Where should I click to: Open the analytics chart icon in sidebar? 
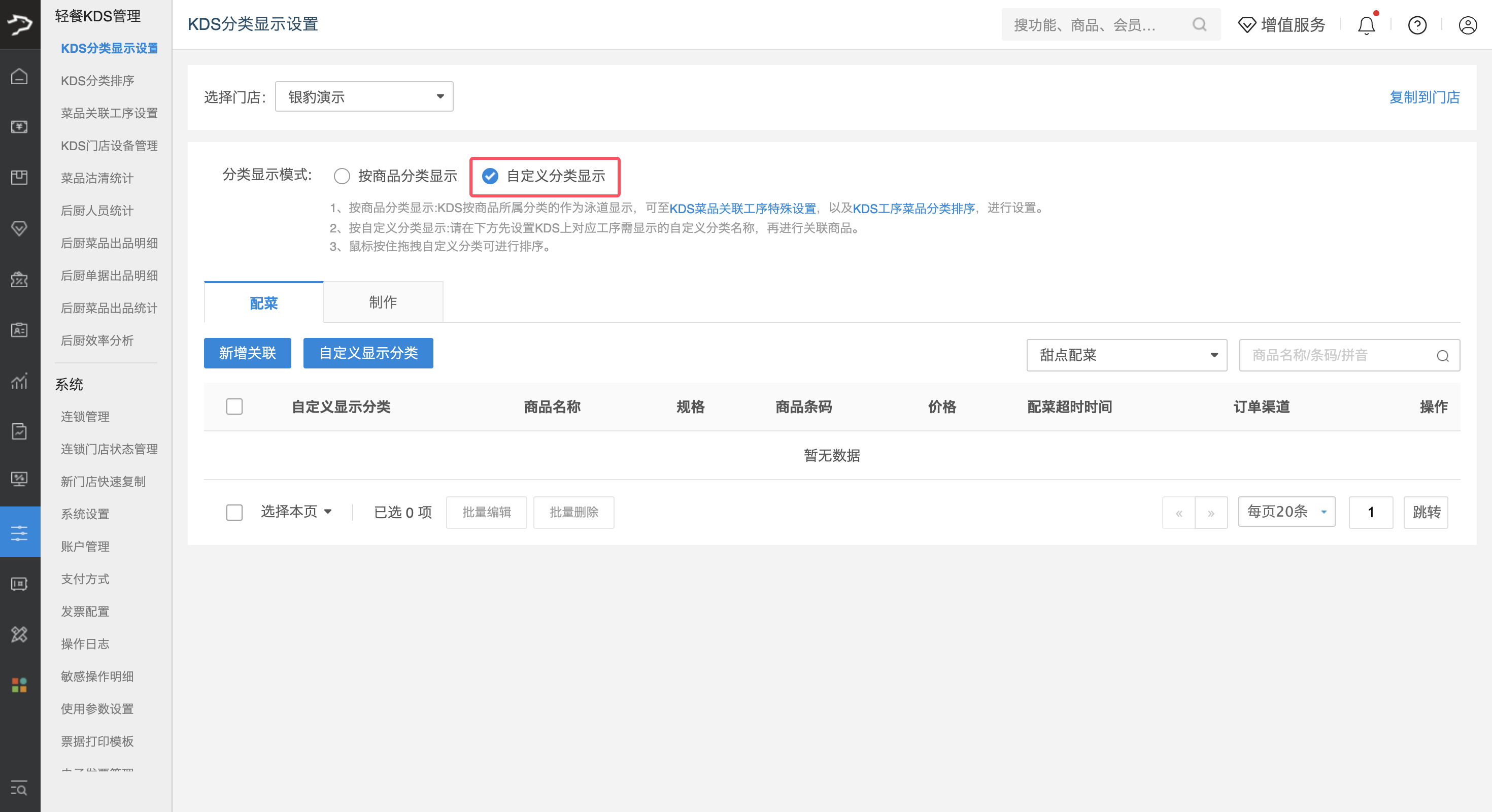click(20, 381)
